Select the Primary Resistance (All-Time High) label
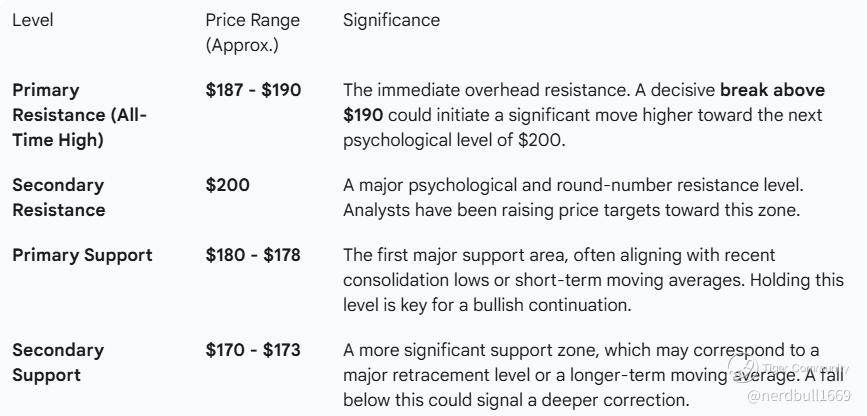Image resolution: width=867 pixels, height=416 pixels. (79, 115)
